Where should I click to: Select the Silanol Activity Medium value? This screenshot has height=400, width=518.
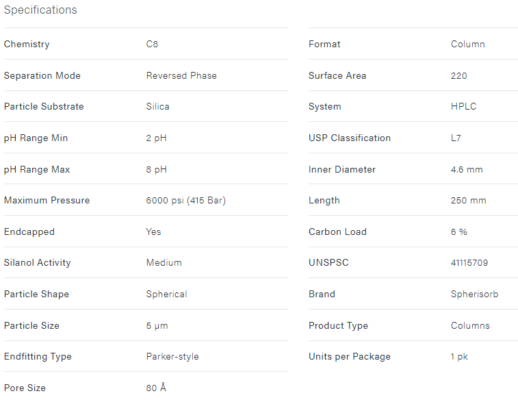[x=164, y=263]
